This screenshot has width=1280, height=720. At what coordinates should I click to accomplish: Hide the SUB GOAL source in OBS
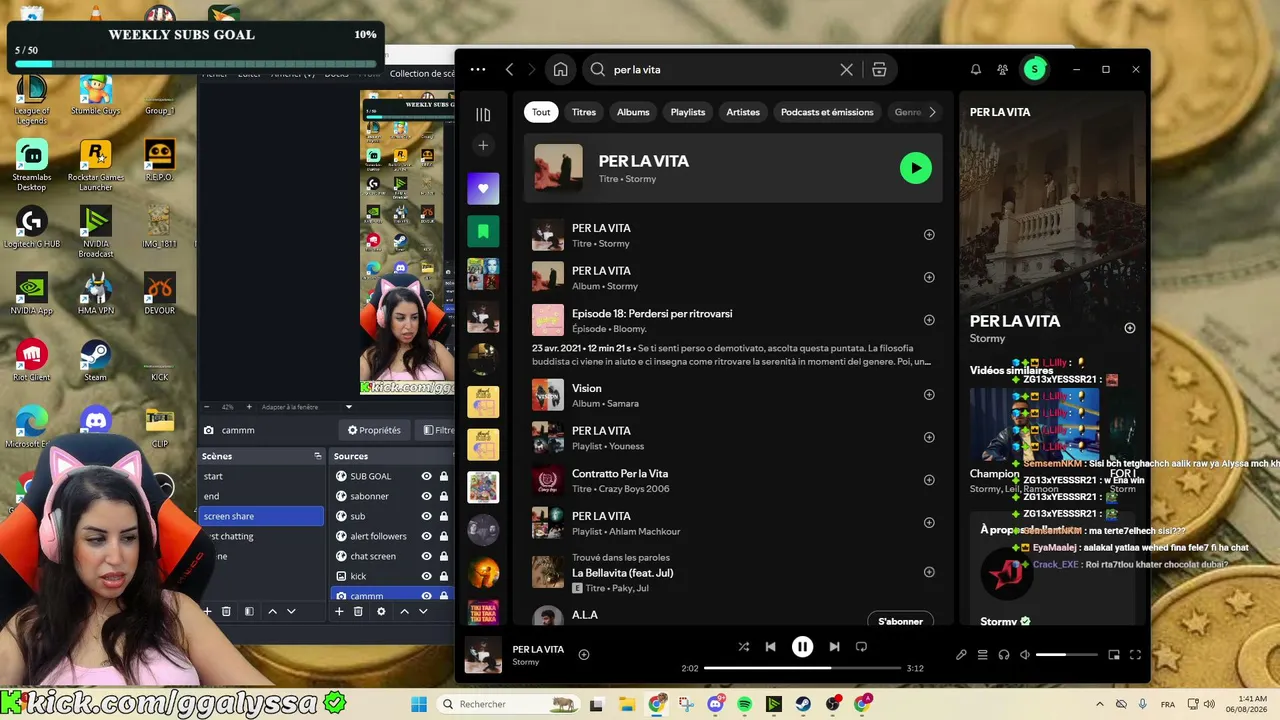(x=427, y=476)
